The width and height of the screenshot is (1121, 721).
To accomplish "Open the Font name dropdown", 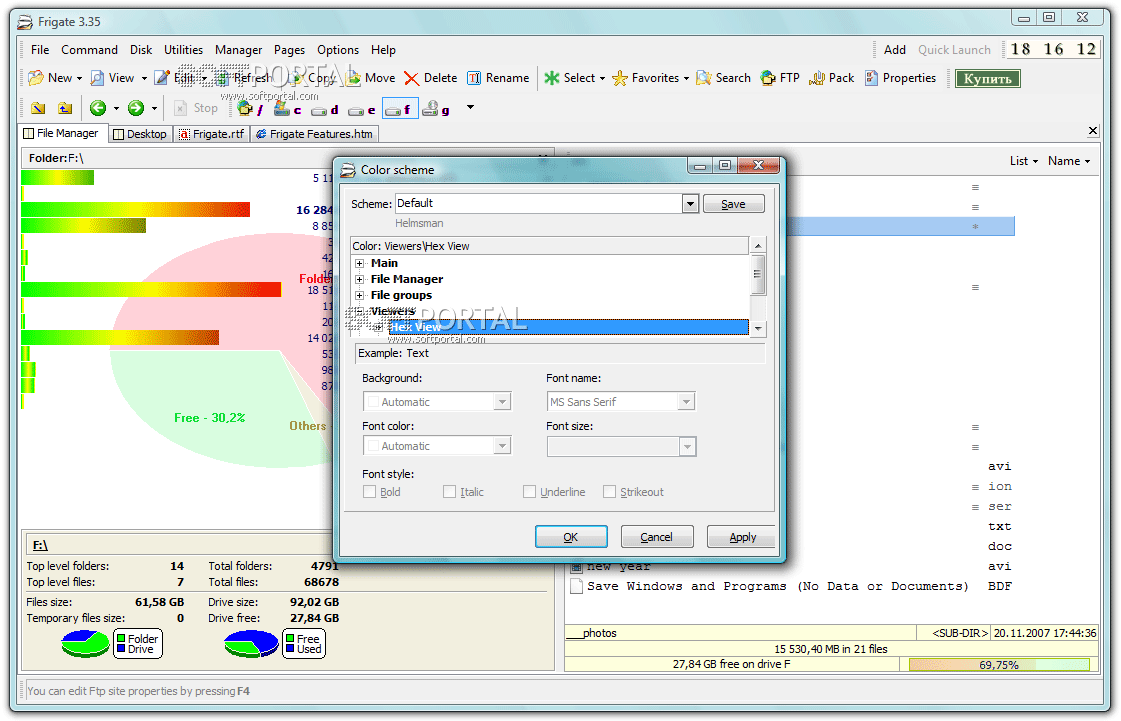I will point(686,402).
